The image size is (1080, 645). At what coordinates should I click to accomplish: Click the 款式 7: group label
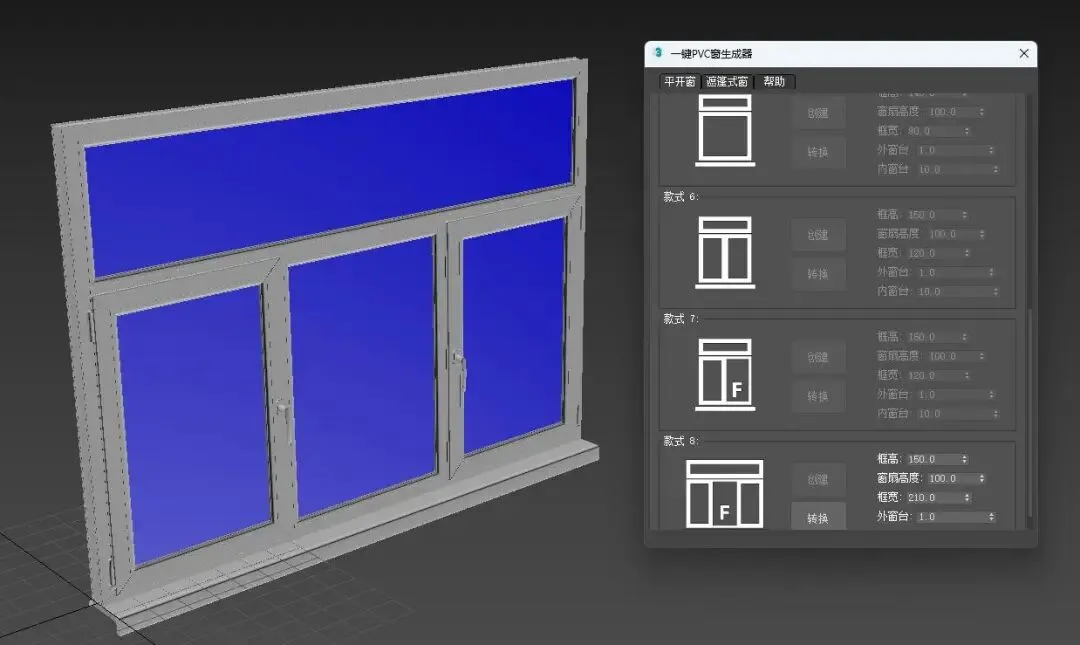[681, 319]
